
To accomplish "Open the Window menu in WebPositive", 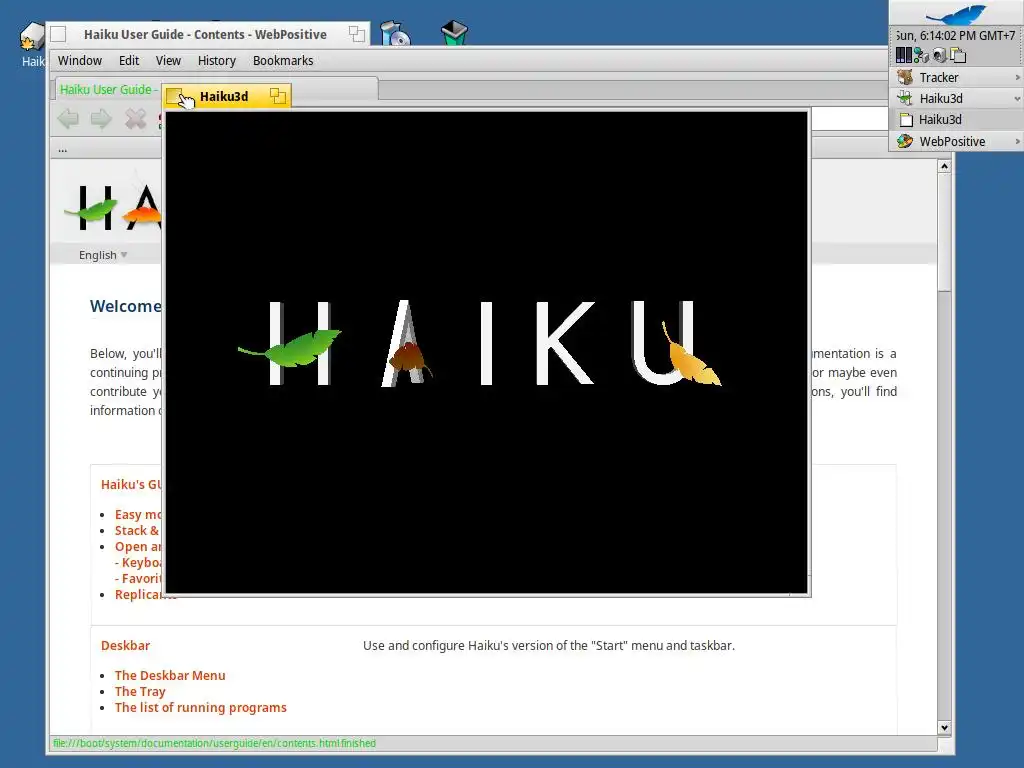I will tap(80, 61).
